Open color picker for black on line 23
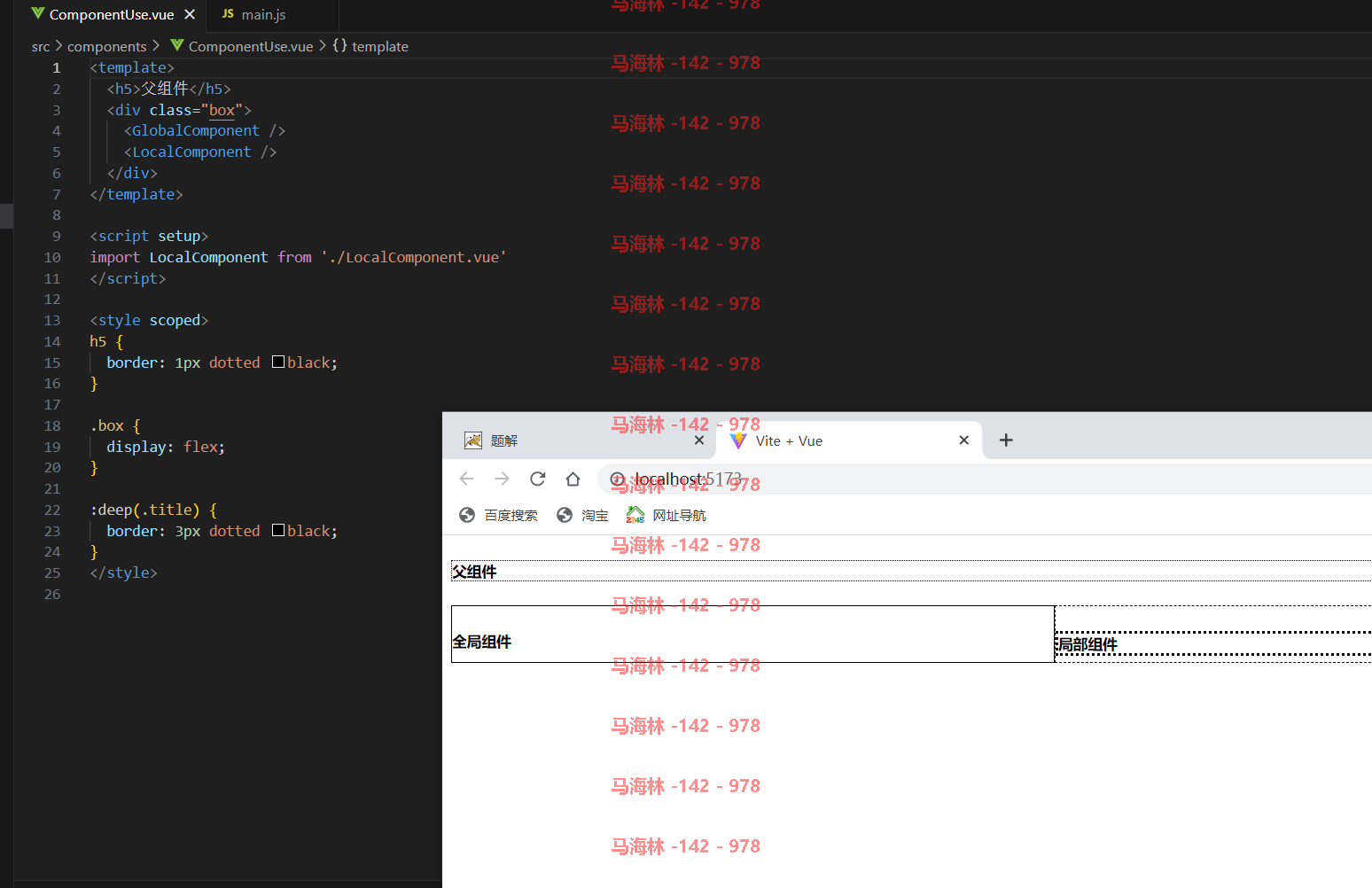Image resolution: width=1372 pixels, height=888 pixels. click(278, 530)
